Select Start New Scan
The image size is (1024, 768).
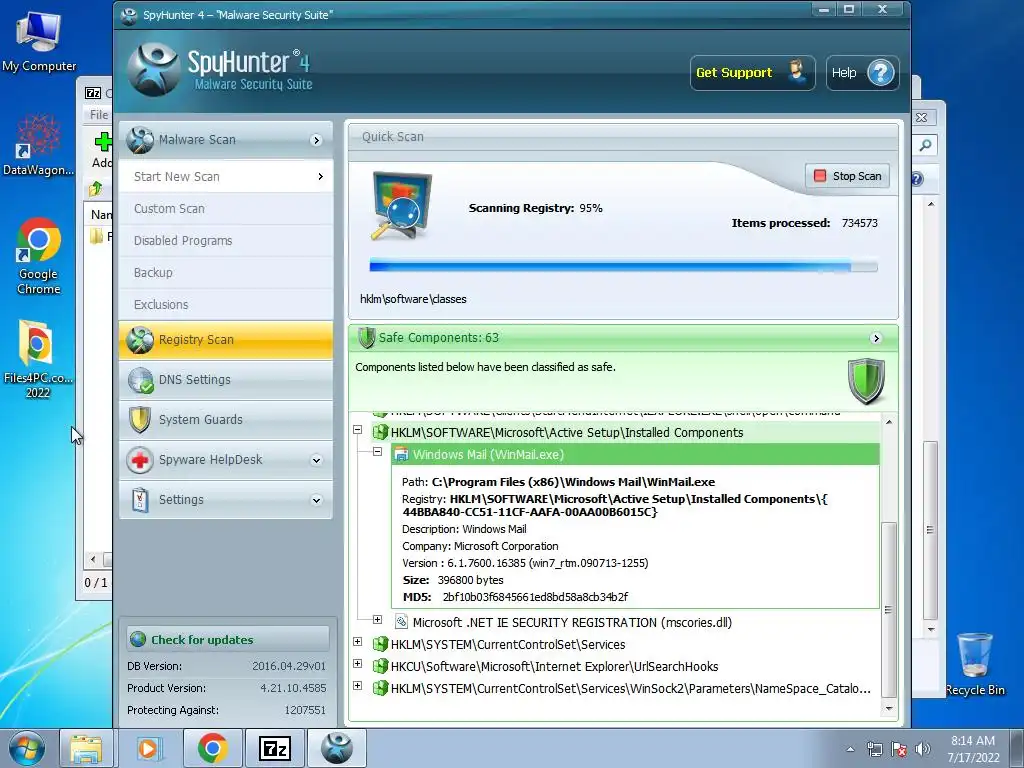[x=226, y=176]
